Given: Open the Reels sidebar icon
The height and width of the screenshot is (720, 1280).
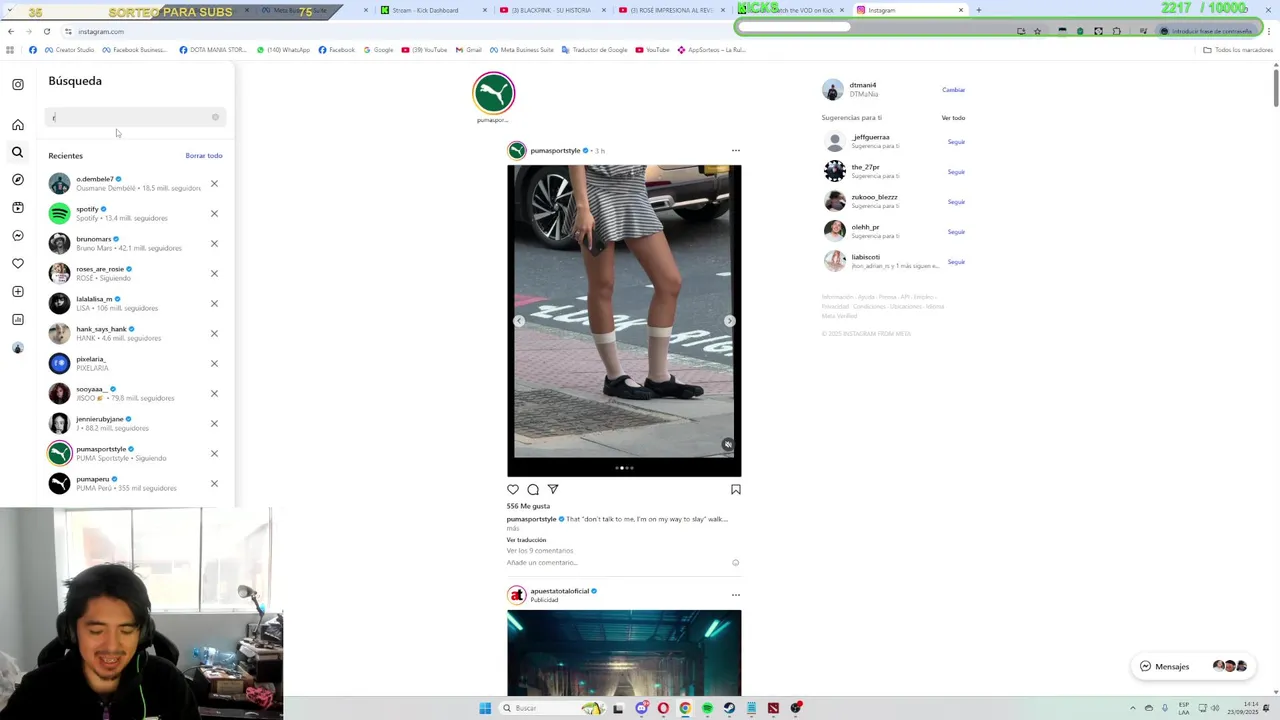Looking at the screenshot, I should point(17,208).
